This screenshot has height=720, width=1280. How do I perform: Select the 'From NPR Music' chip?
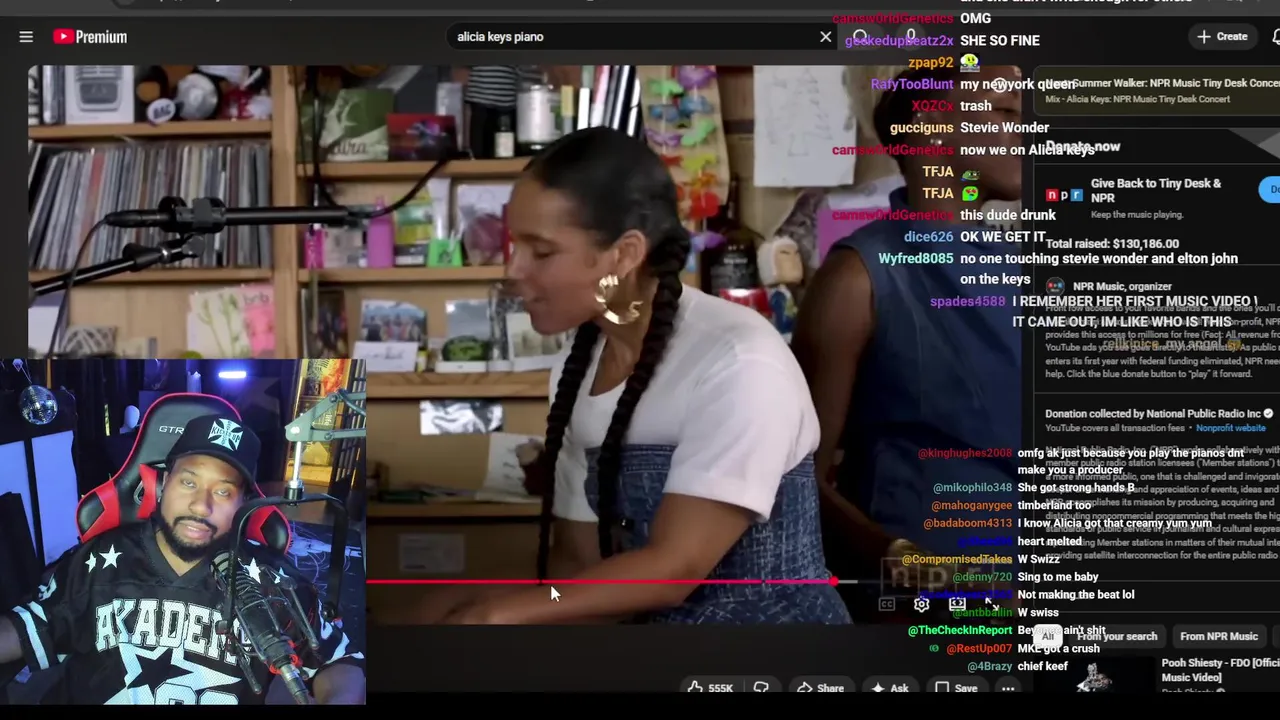click(1219, 636)
